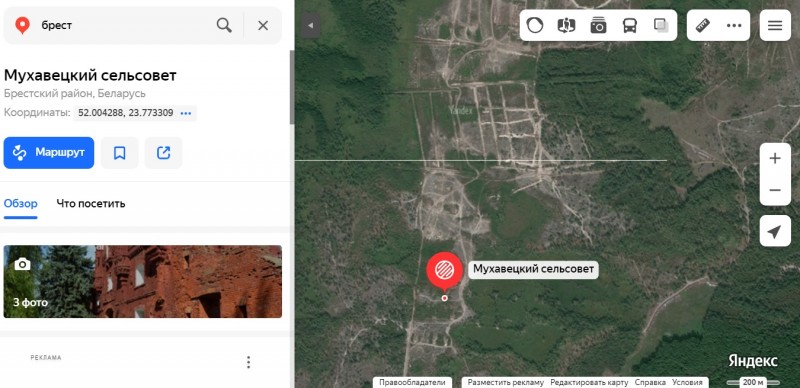Click the search magnifier icon

click(224, 25)
